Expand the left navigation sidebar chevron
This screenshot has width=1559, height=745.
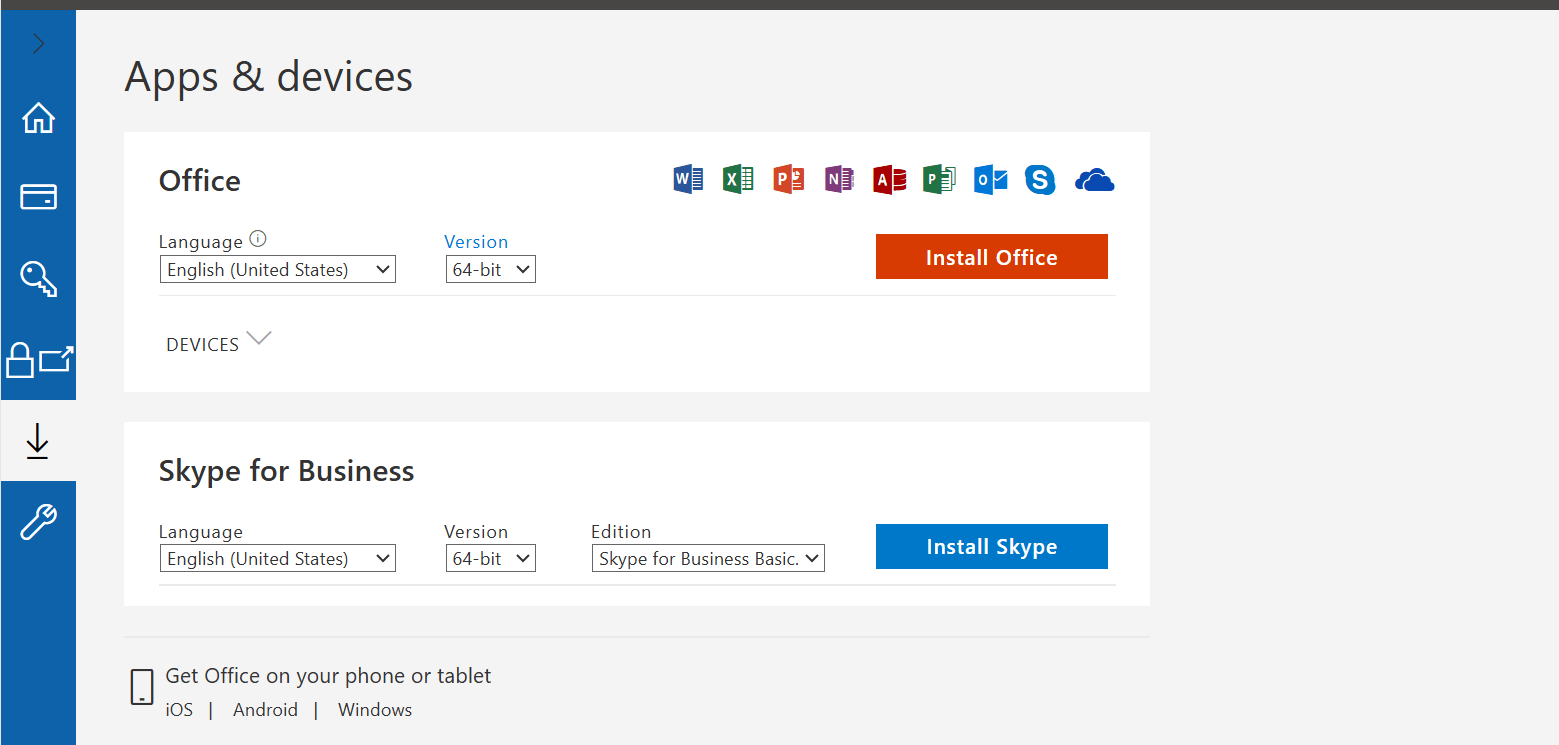coord(38,44)
